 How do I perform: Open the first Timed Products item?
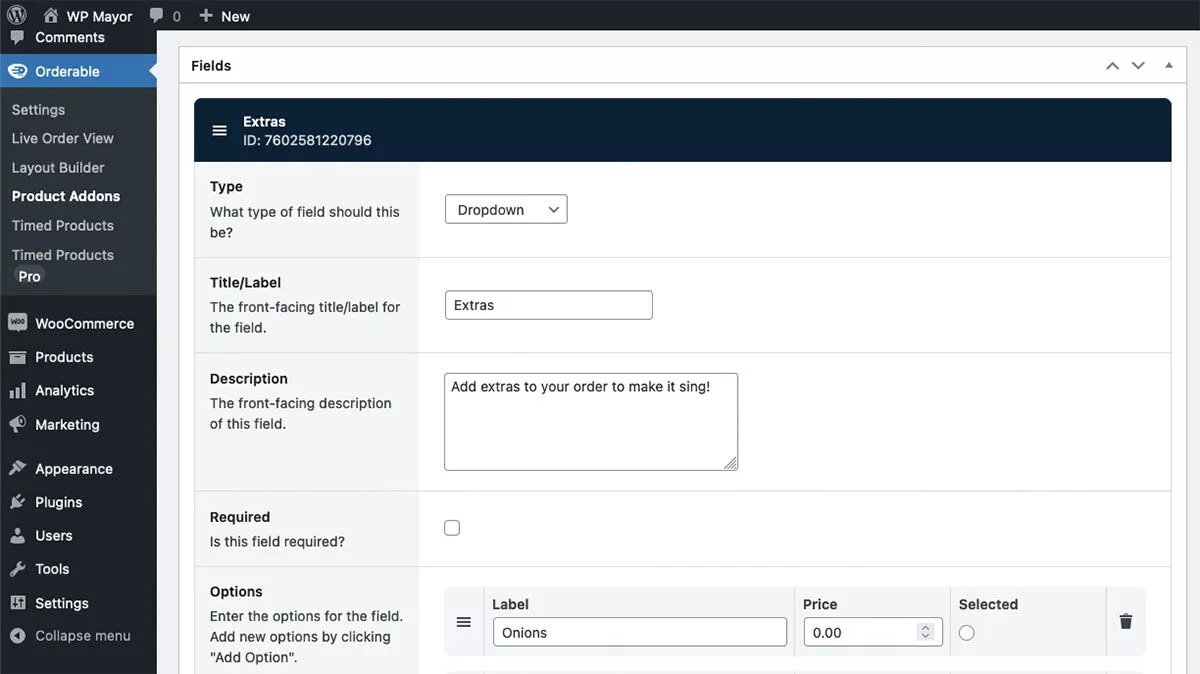[63, 225]
